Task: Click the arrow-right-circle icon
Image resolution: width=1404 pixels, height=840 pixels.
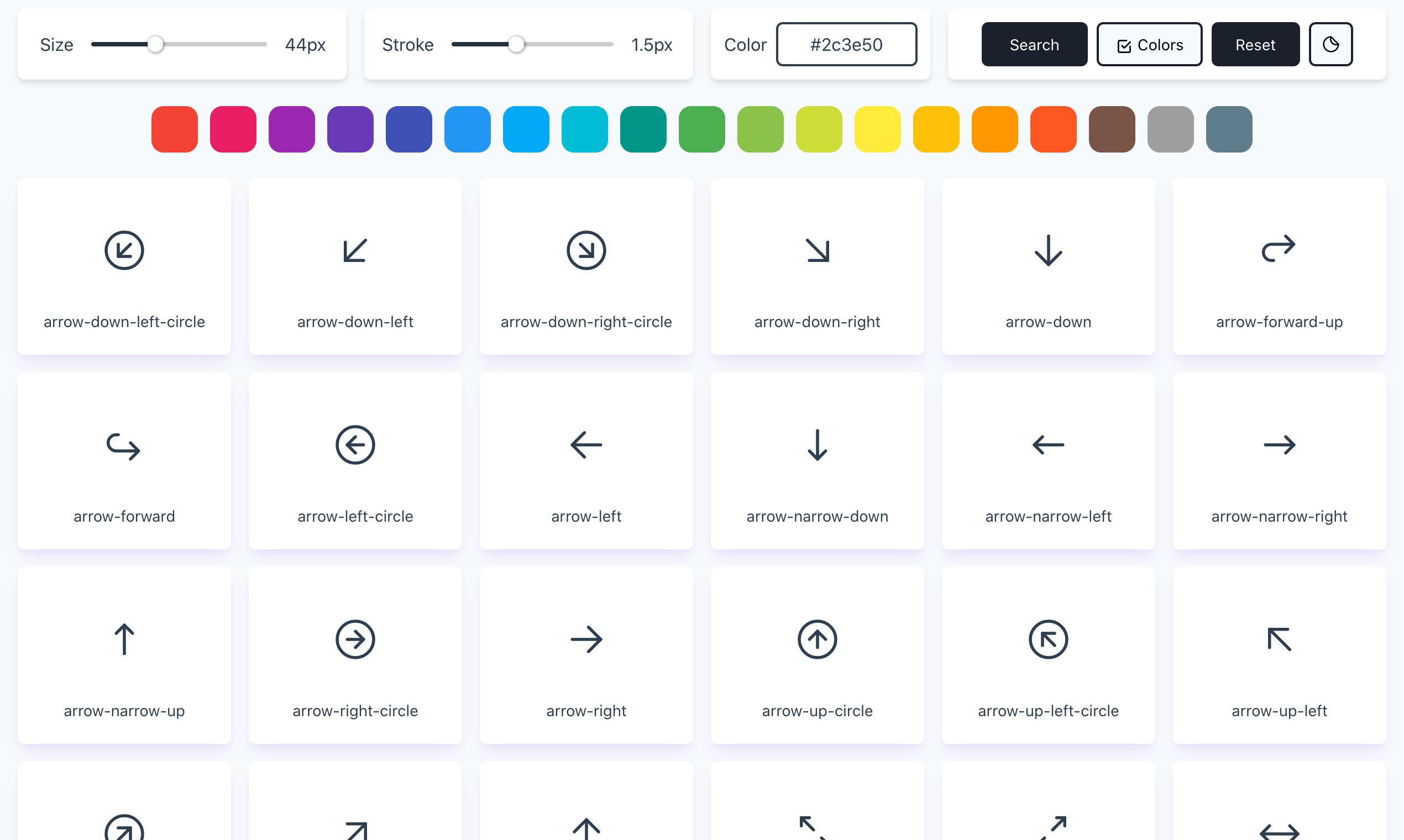Action: [x=355, y=639]
